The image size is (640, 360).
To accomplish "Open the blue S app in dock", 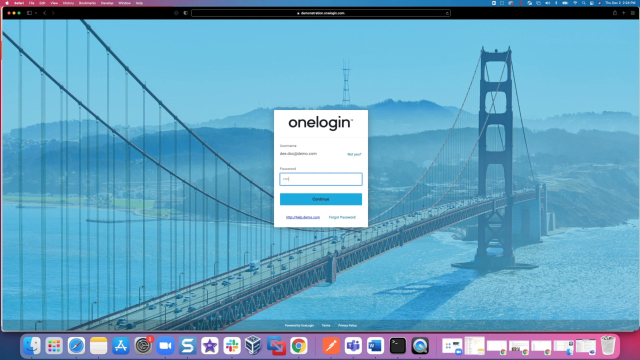I will tap(187, 346).
